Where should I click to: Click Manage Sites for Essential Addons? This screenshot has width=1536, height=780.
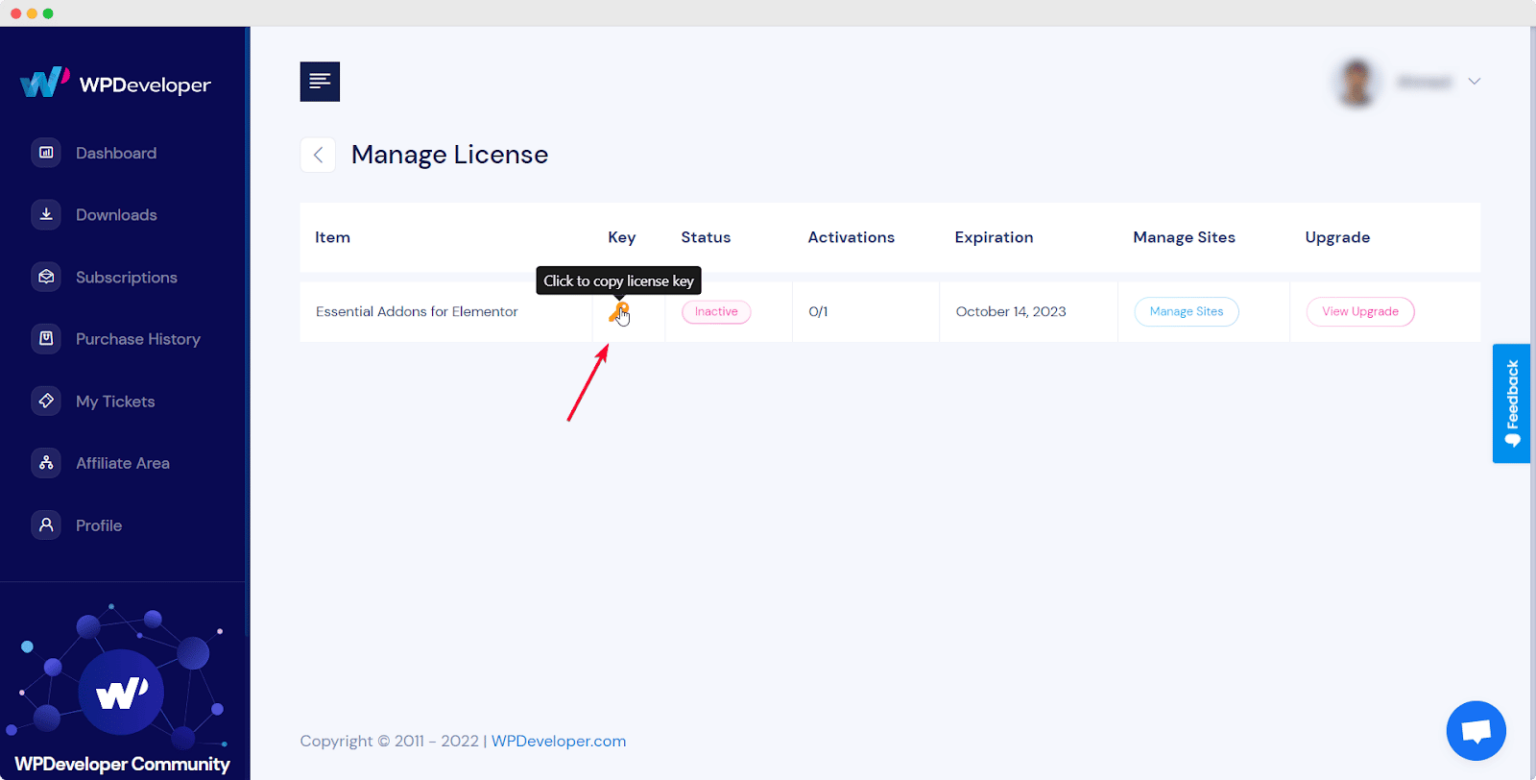click(x=1186, y=311)
